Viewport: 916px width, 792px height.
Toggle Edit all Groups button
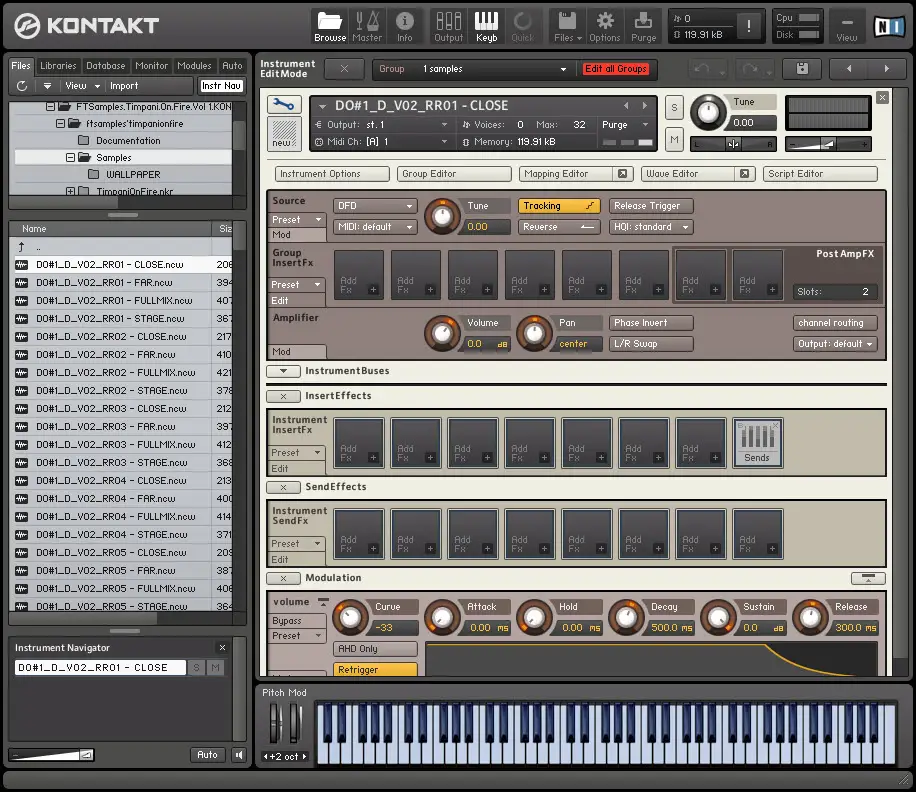(x=616, y=69)
